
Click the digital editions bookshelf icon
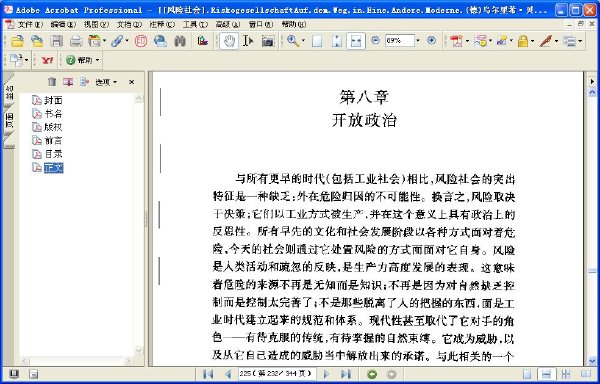[x=202, y=41]
